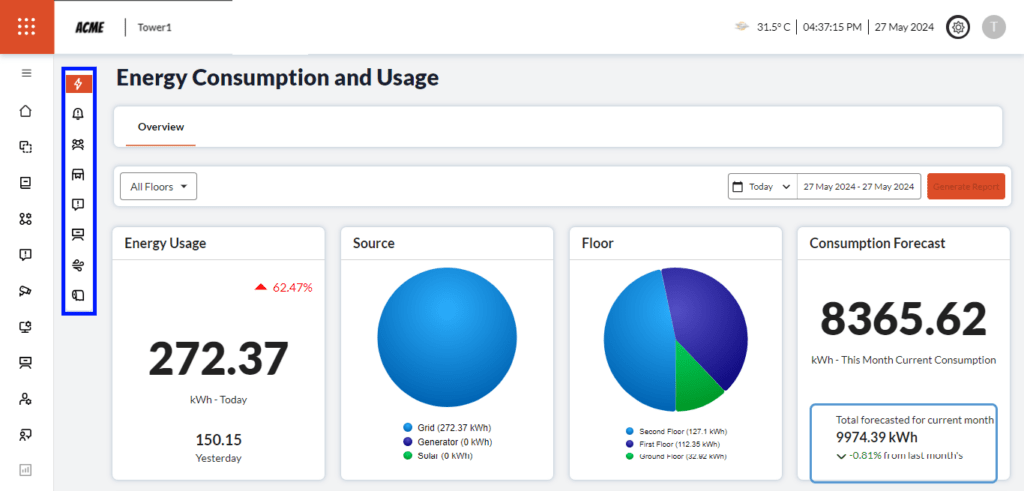This screenshot has width=1024, height=491.
Task: Open the alarm bell icon in the submenu
Action: [79, 114]
